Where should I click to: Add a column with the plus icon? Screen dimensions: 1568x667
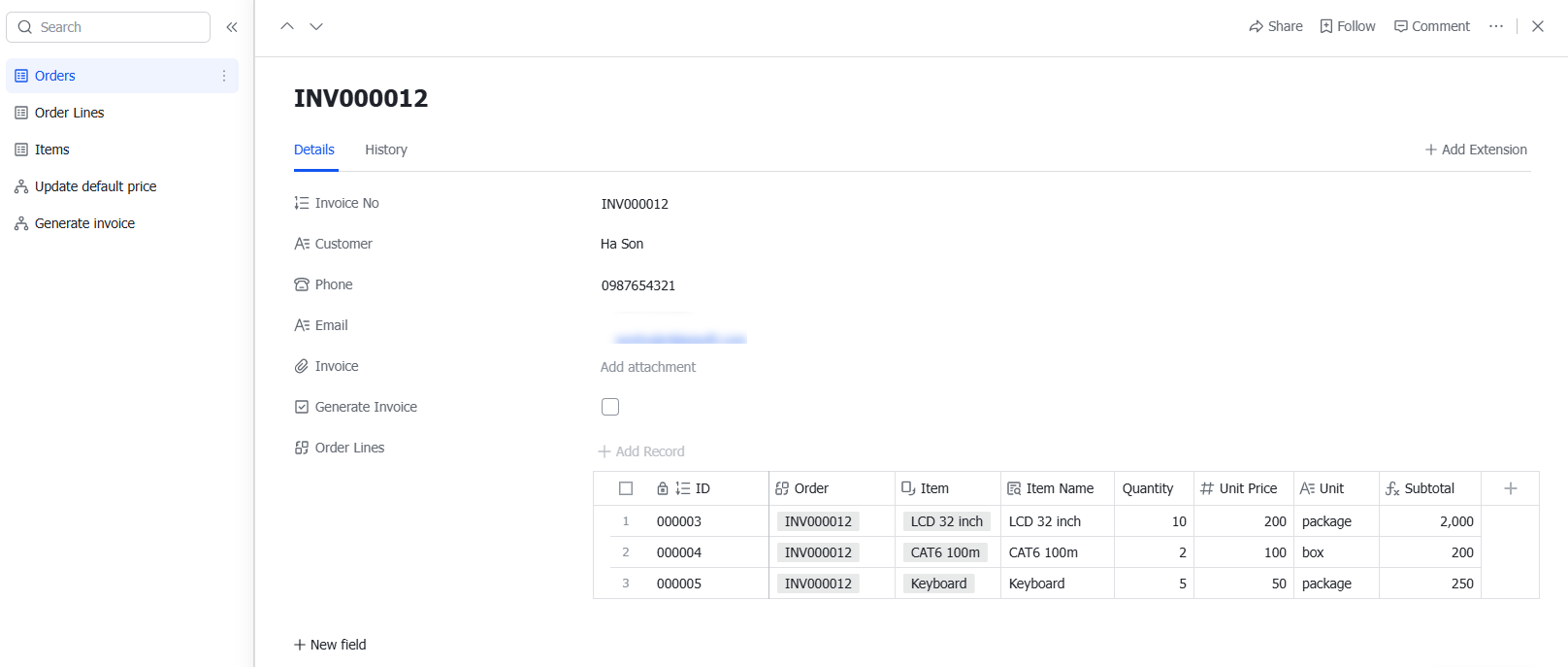tap(1510, 488)
